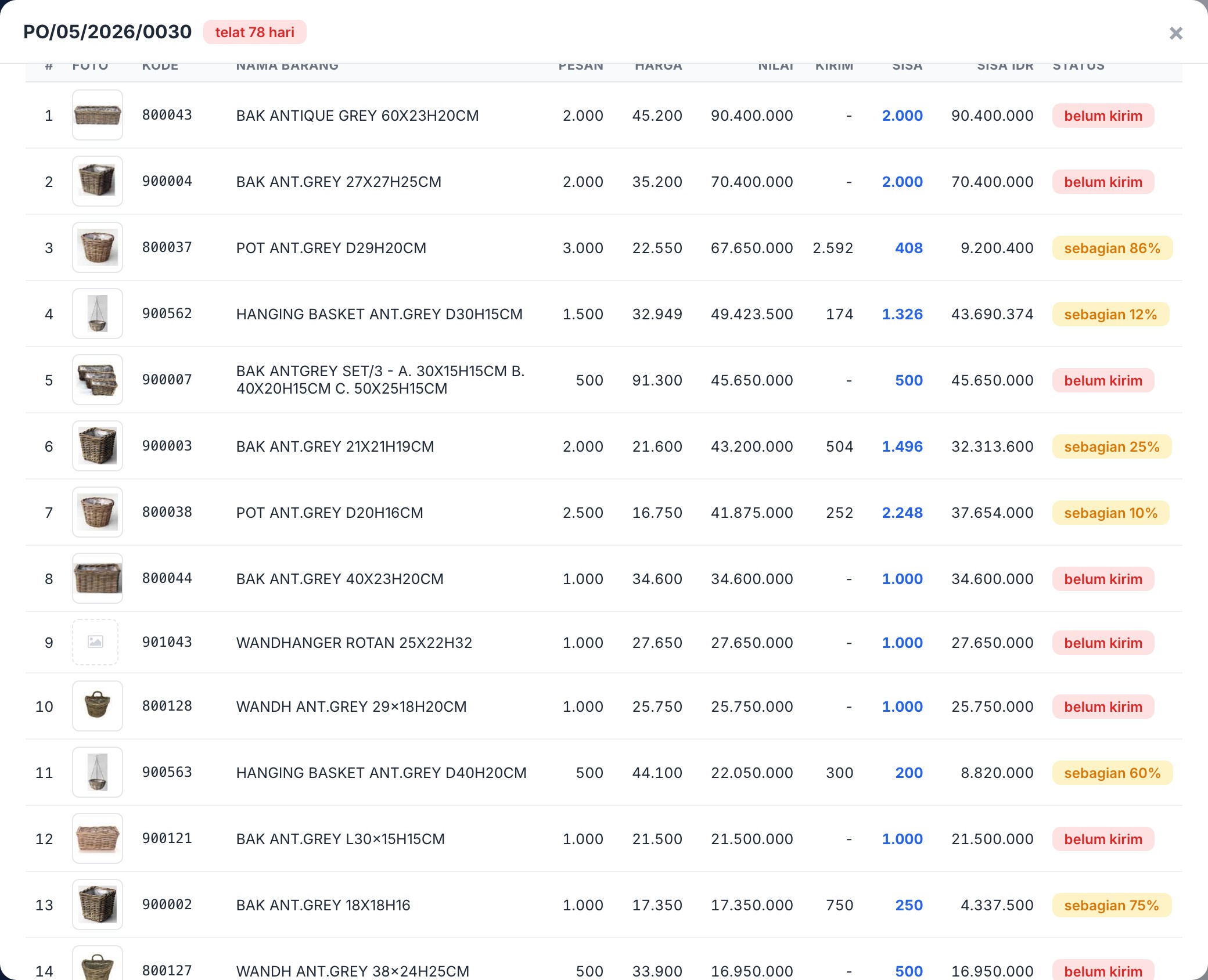Select item code 800037
1208x980 pixels.
(x=167, y=247)
